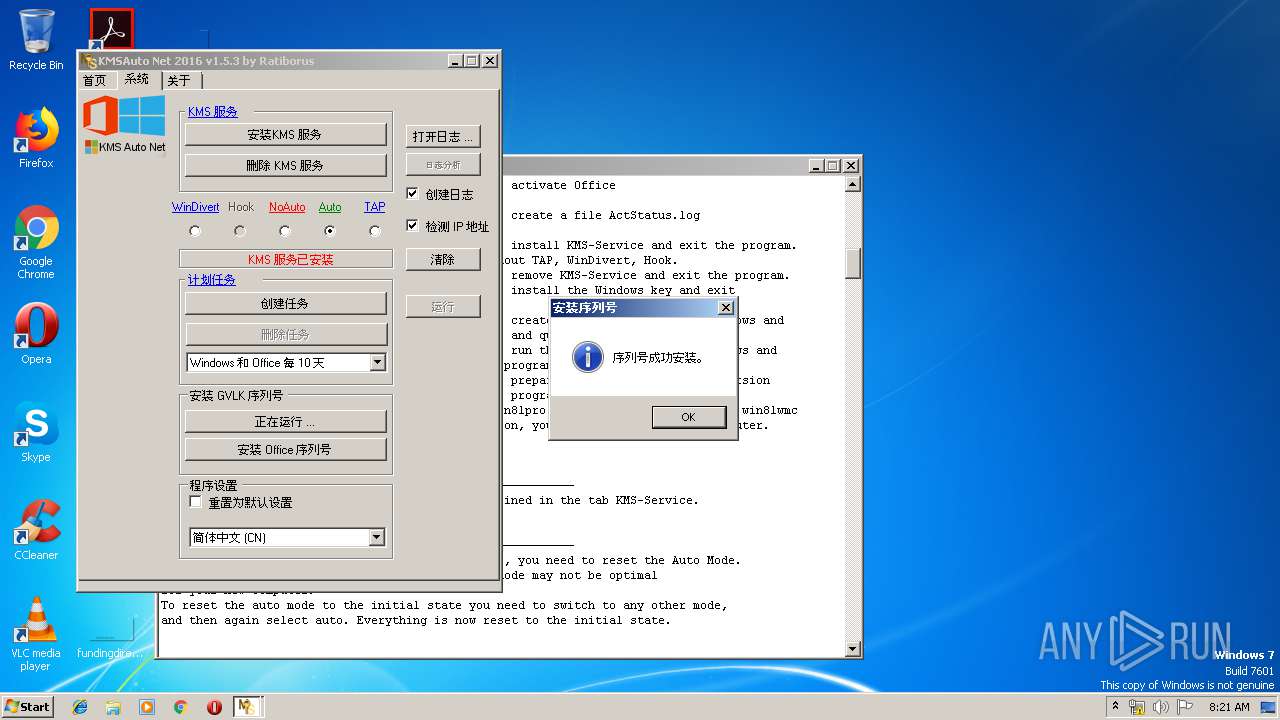This screenshot has height=720, width=1280.
Task: Show hidden system tray icons
Action: [x=1115, y=706]
